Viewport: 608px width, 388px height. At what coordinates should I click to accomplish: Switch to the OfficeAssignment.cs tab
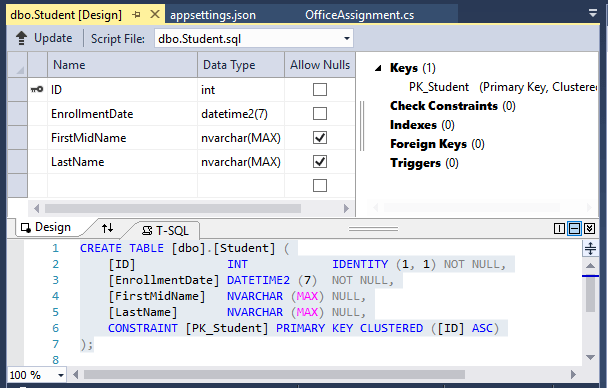(x=359, y=15)
